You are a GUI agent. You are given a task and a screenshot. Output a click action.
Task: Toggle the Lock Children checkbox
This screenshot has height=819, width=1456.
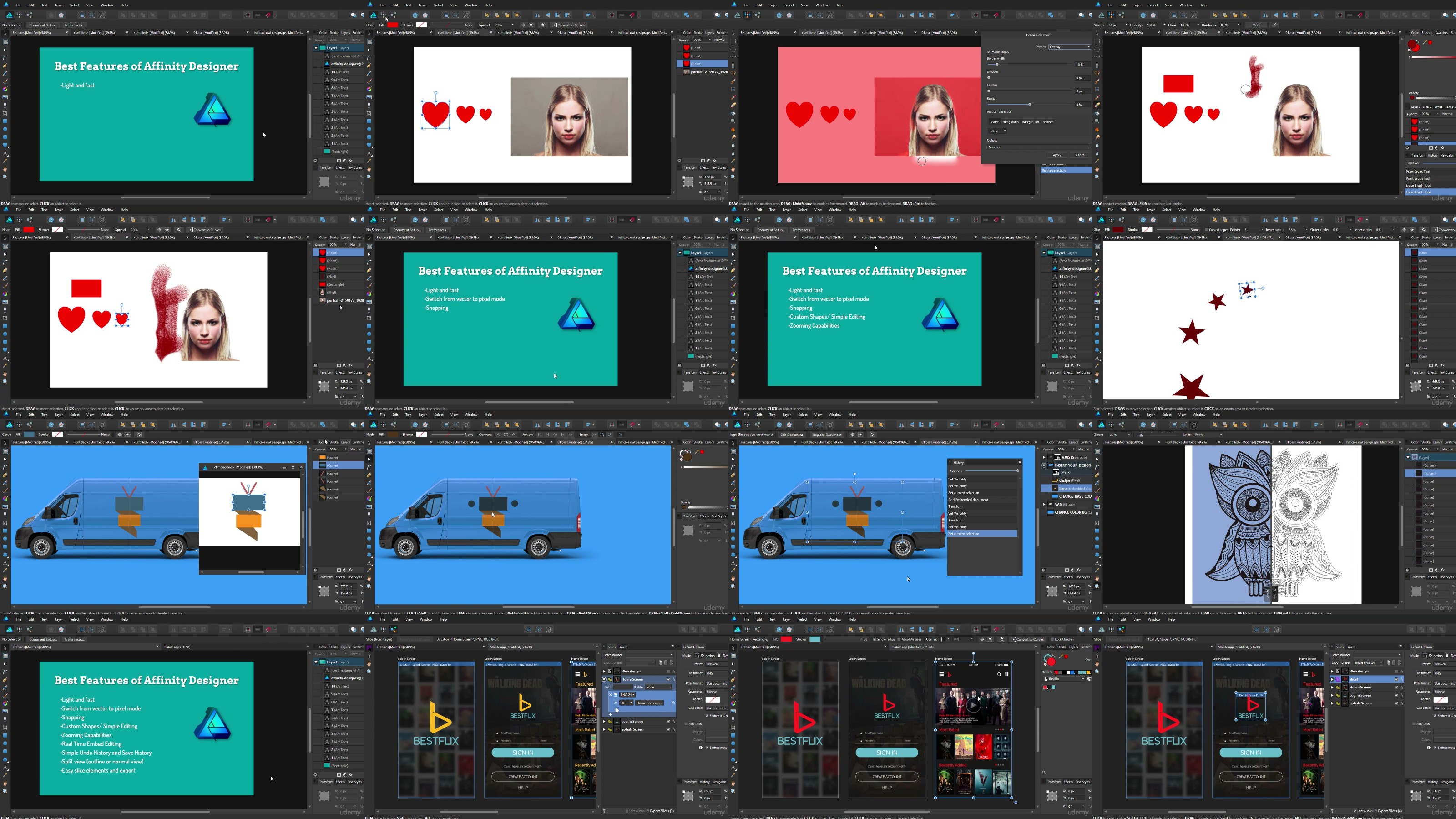(x=1052, y=639)
